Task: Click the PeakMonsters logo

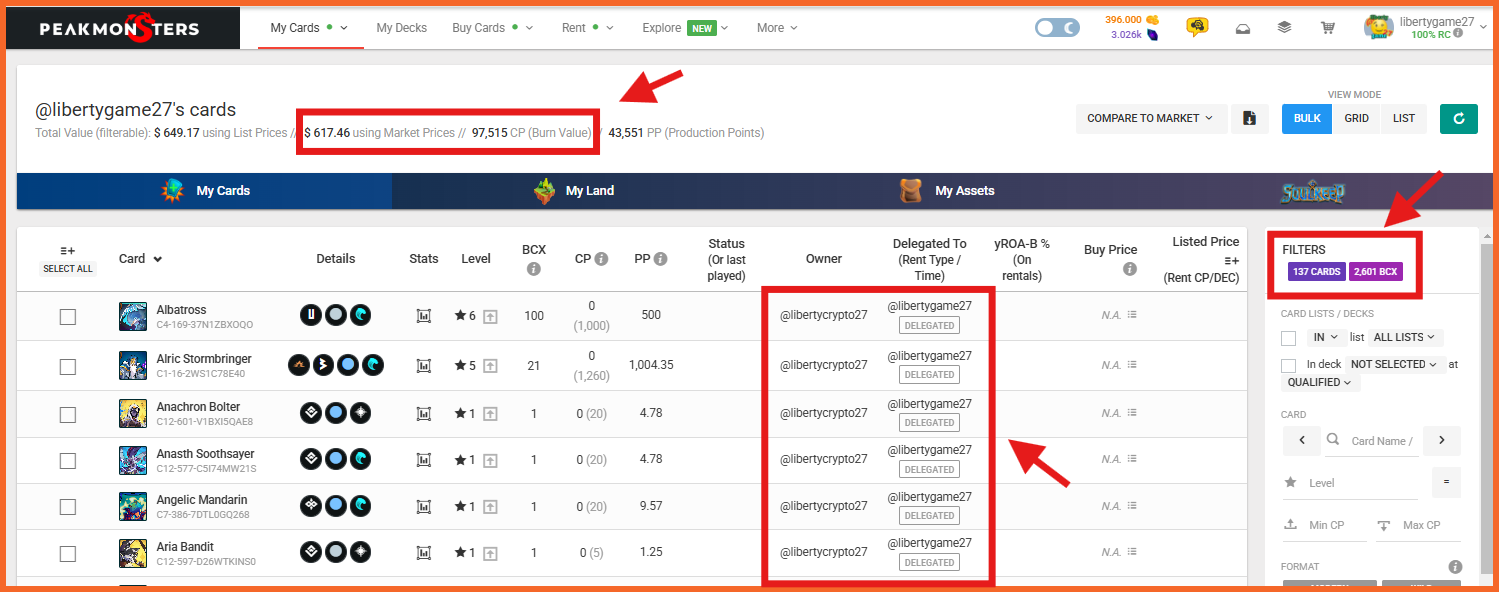Action: [119, 28]
